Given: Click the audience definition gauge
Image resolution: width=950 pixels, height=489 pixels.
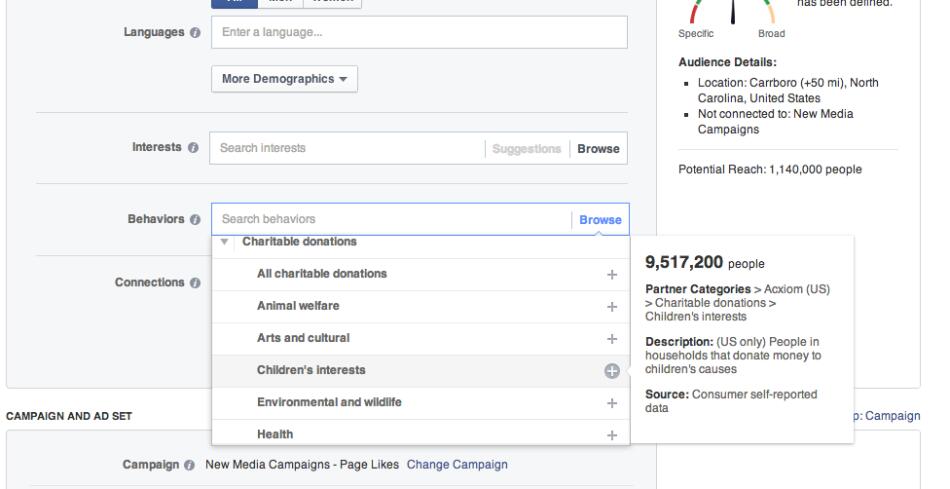Looking at the screenshot, I should tap(732, 12).
